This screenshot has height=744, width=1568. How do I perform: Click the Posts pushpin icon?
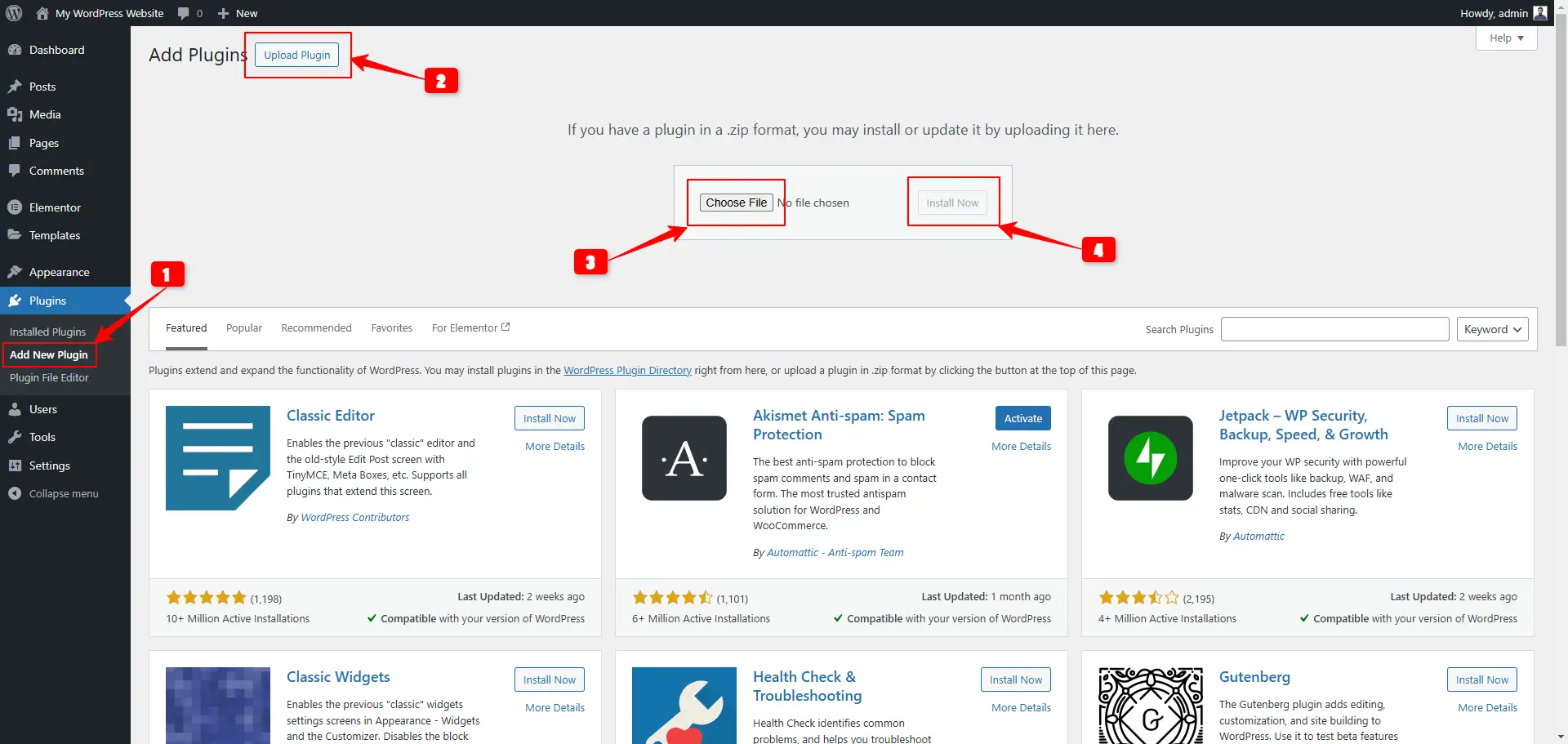click(15, 87)
